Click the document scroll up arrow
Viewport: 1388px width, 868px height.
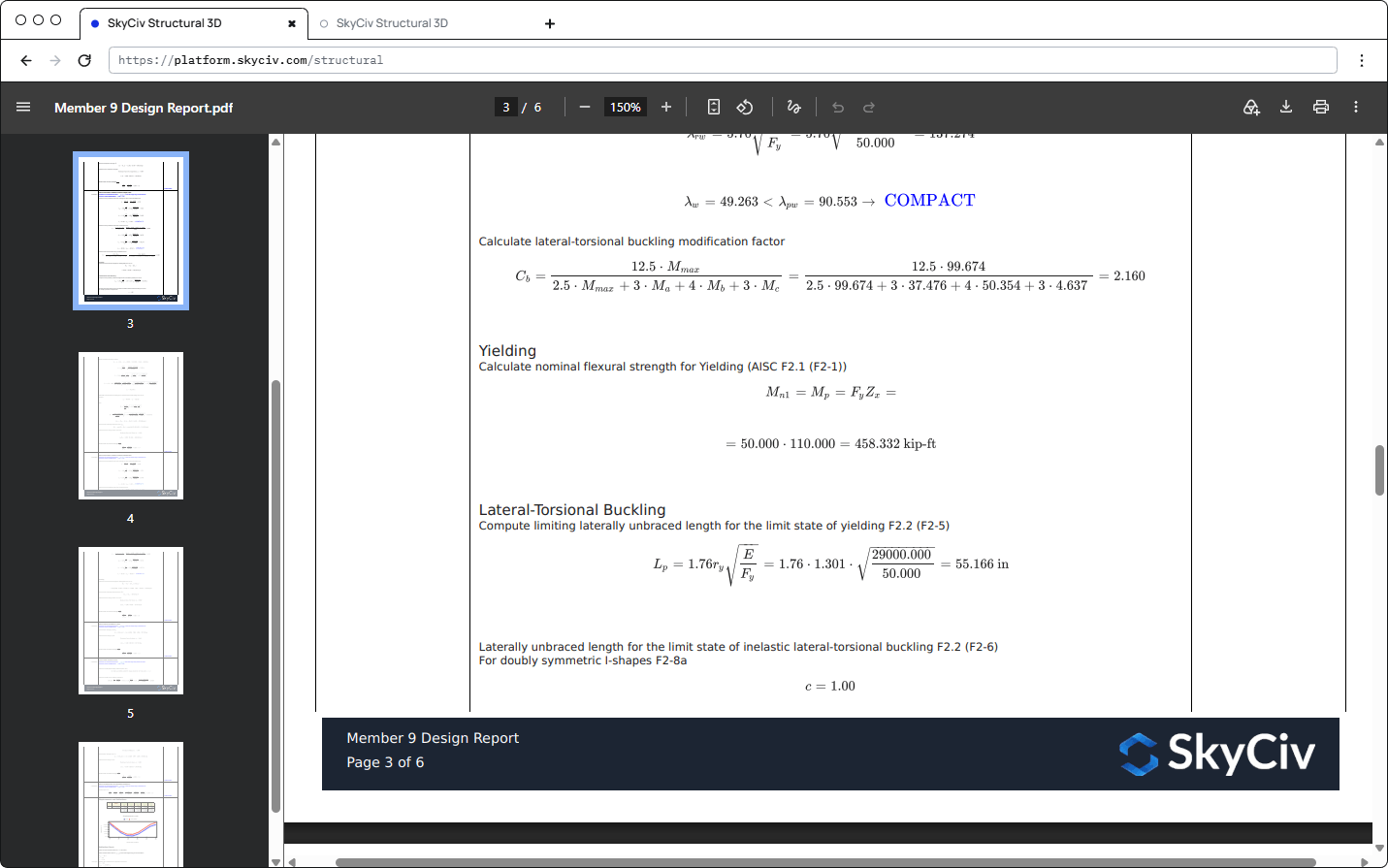coord(1379,142)
